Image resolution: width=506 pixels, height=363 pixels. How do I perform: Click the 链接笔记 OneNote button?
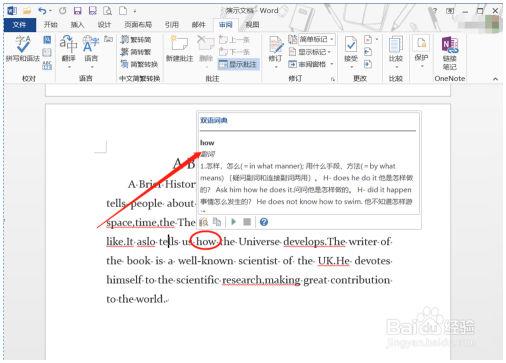(x=450, y=53)
